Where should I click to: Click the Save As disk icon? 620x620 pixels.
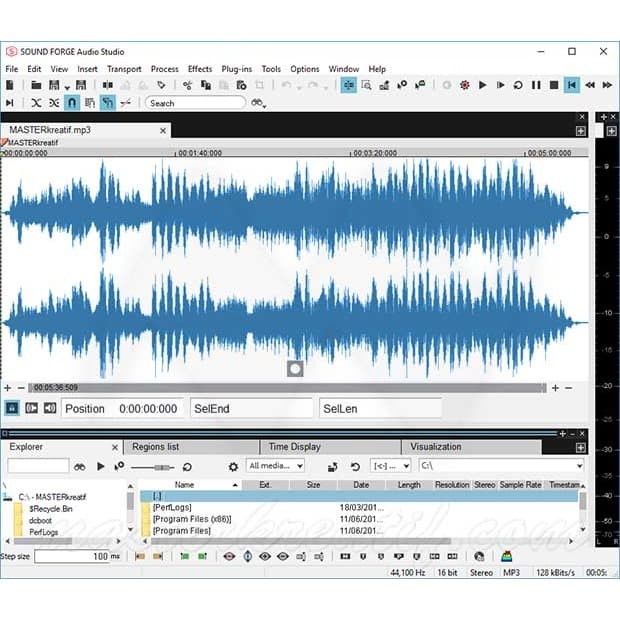pos(81,85)
